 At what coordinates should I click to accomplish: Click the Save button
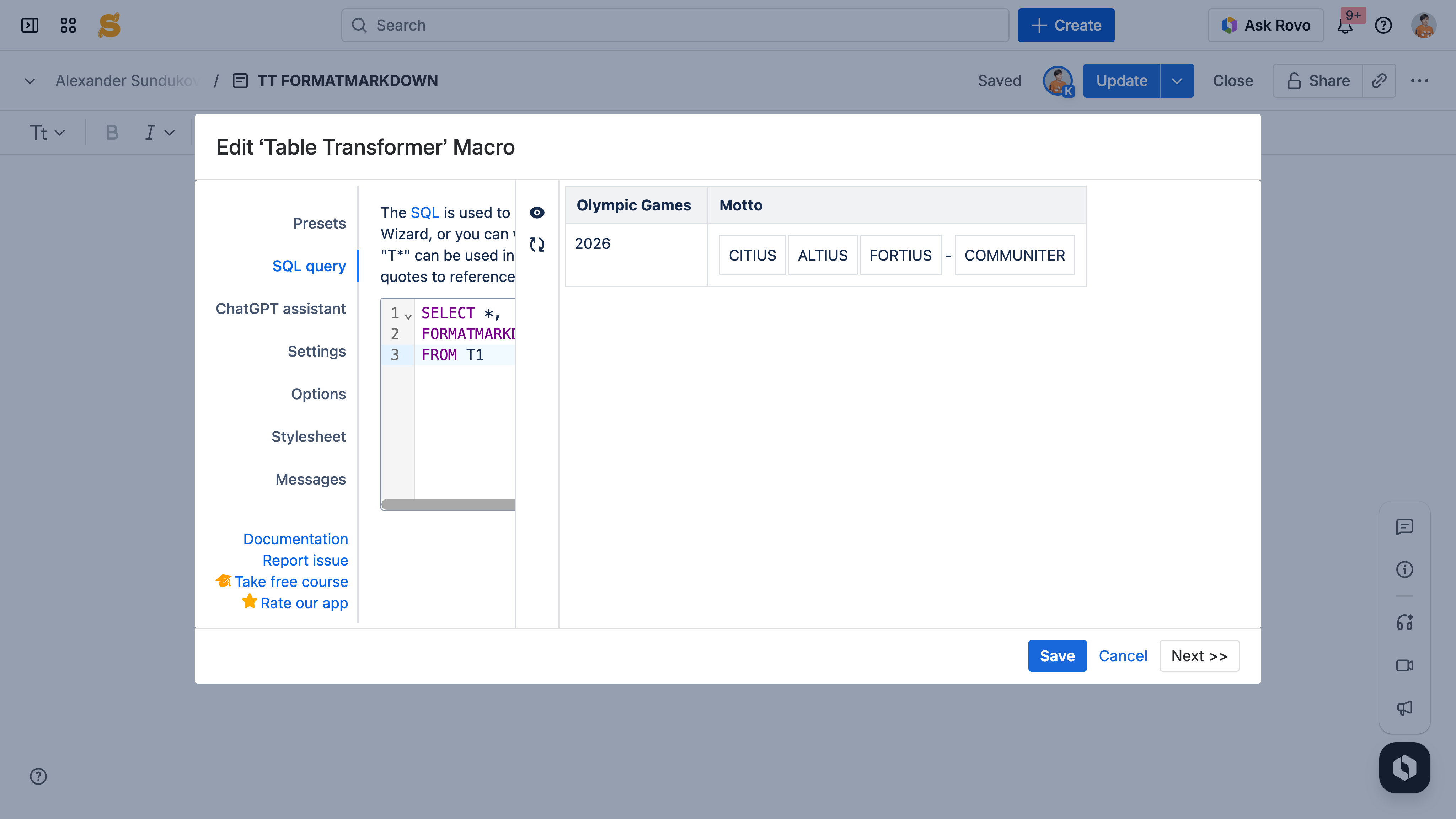(1056, 655)
